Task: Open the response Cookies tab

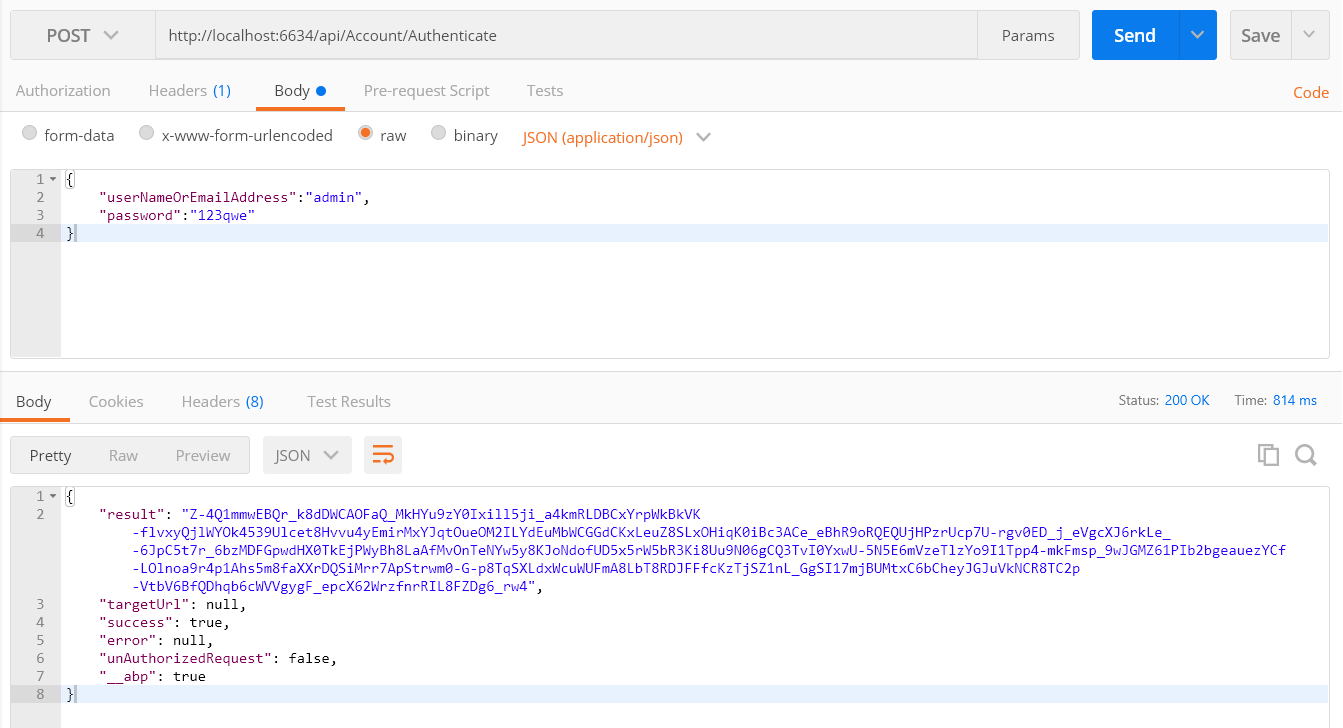Action: pyautogui.click(x=116, y=401)
